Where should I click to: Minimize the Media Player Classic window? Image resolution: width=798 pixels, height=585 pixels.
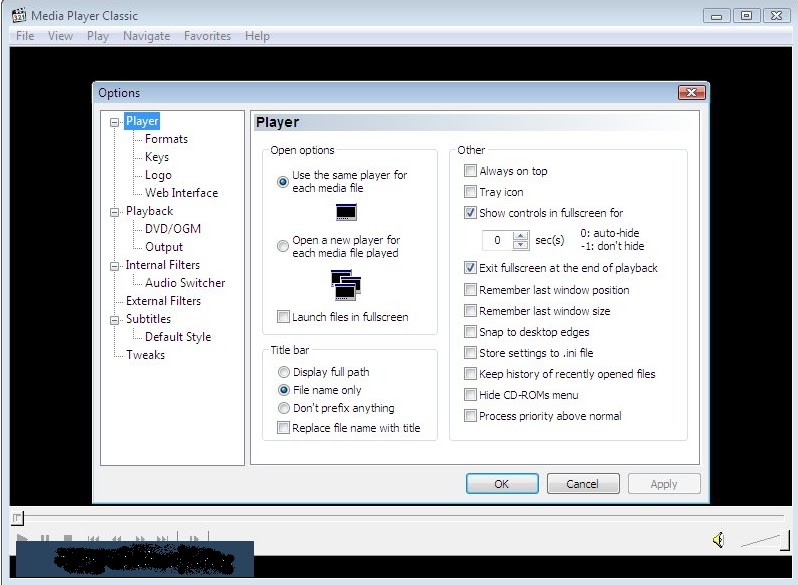tap(717, 16)
